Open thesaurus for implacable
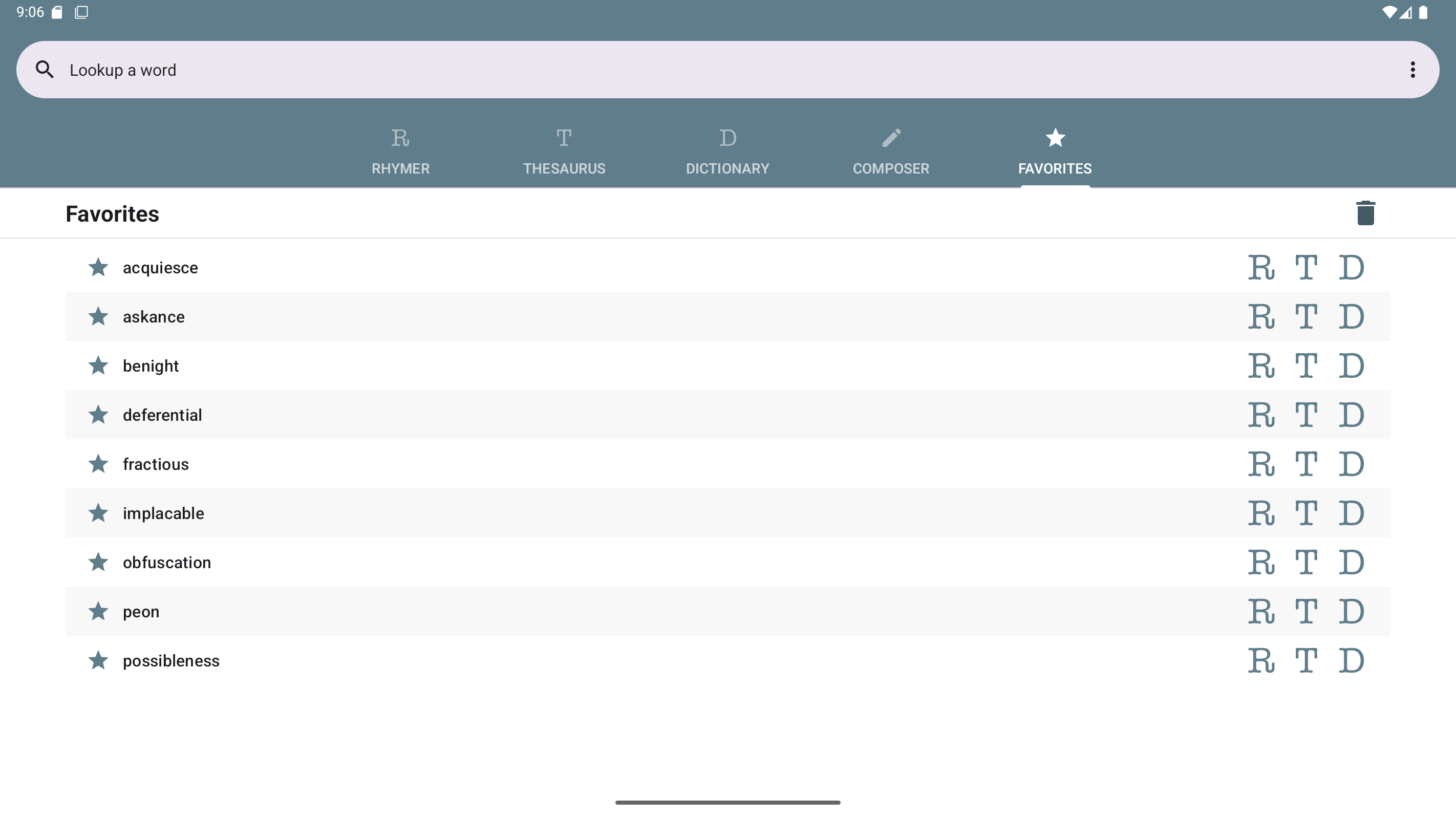 [1306, 513]
